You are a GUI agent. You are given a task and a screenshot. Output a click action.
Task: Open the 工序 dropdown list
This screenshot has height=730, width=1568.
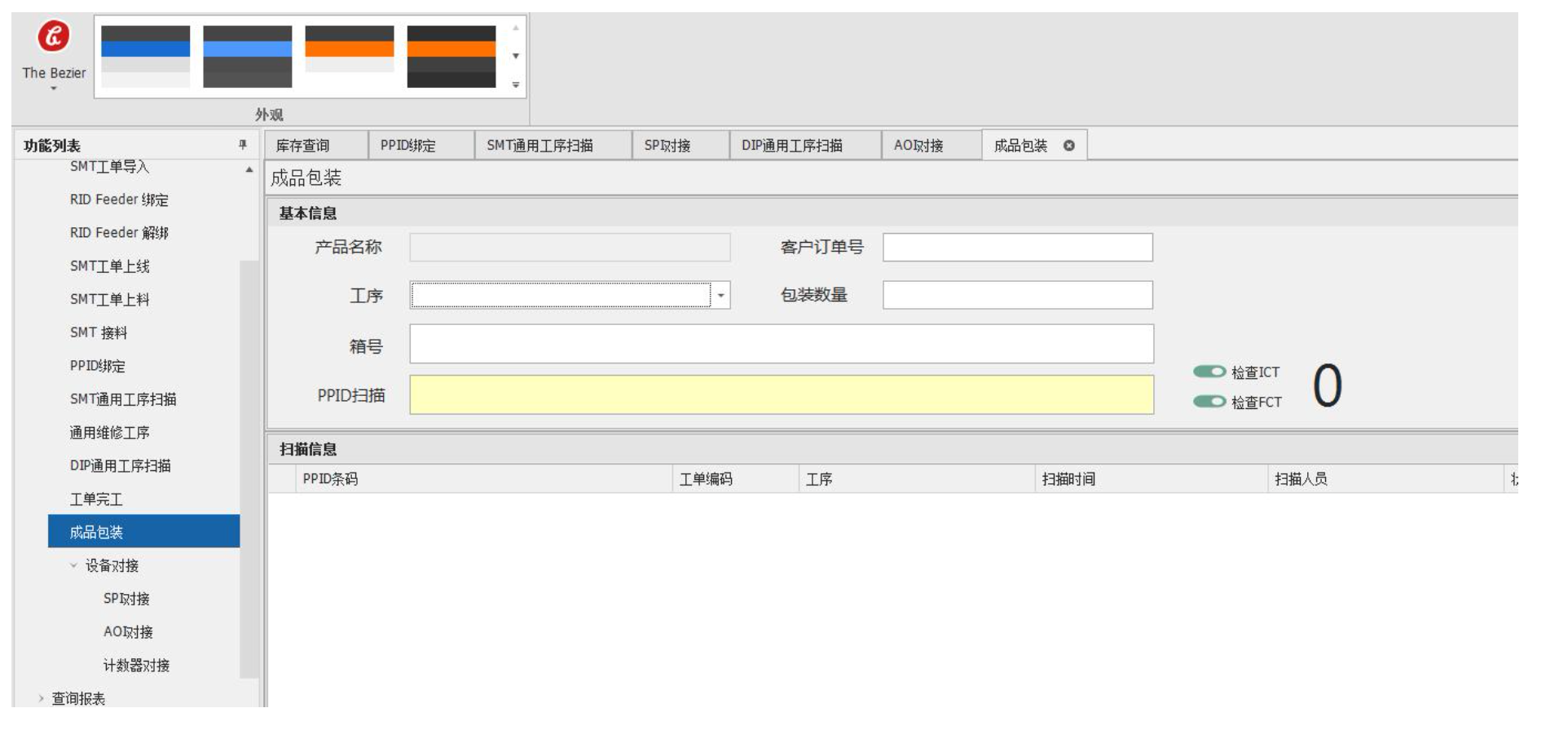click(720, 296)
